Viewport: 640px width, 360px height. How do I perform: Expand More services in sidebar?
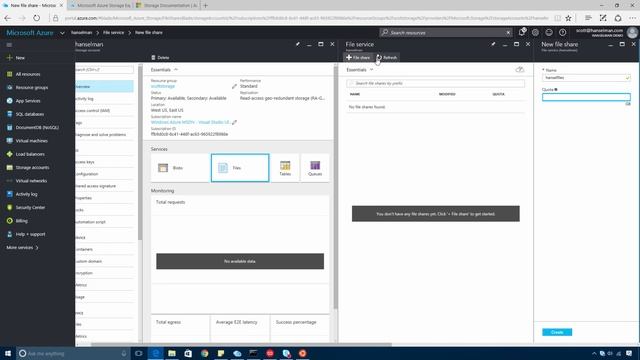click(22, 247)
